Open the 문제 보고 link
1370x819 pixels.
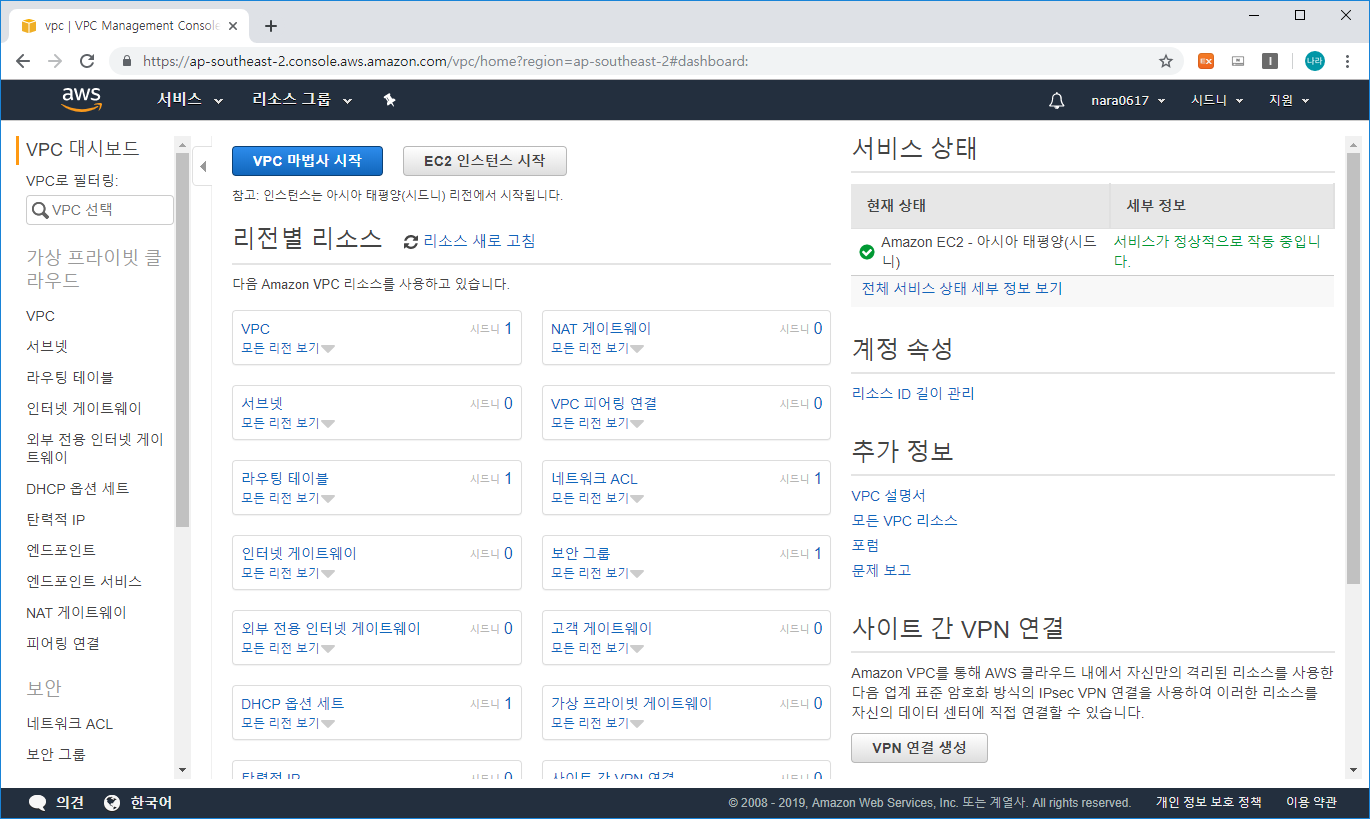pyautogui.click(x=881, y=570)
